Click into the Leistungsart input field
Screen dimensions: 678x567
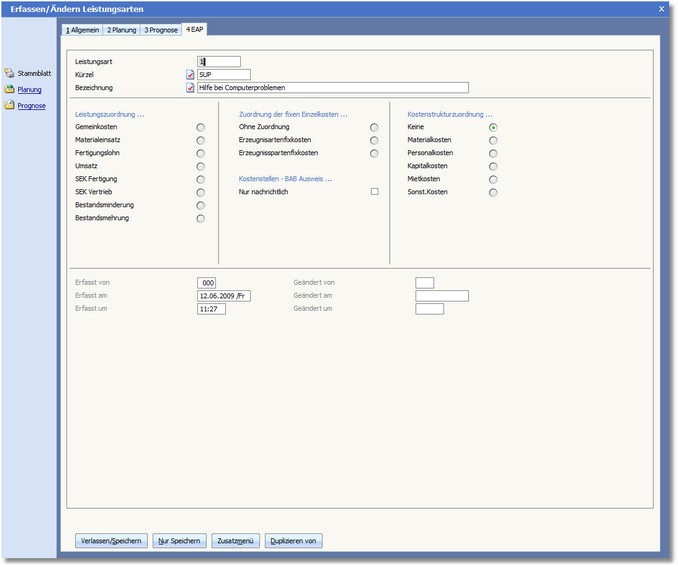(x=220, y=61)
